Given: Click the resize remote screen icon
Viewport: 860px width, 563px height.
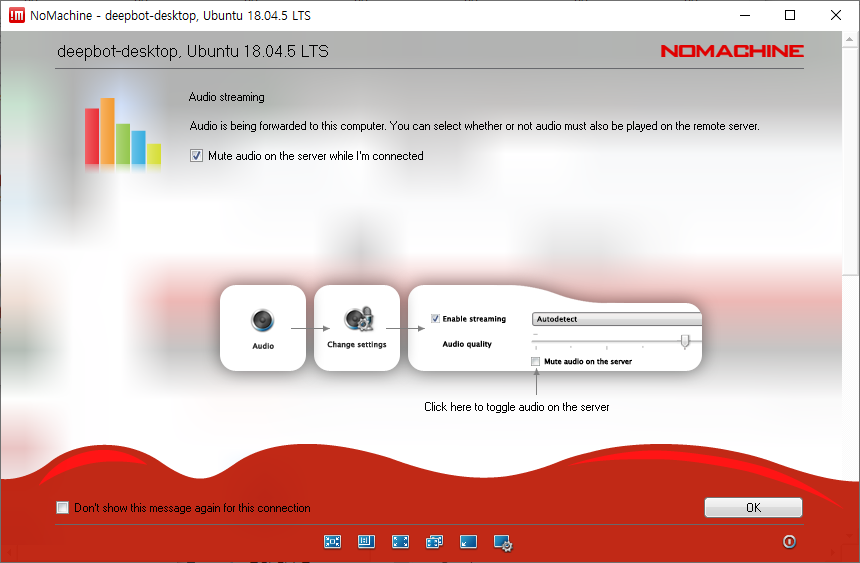Looking at the screenshot, I should coord(366,542).
